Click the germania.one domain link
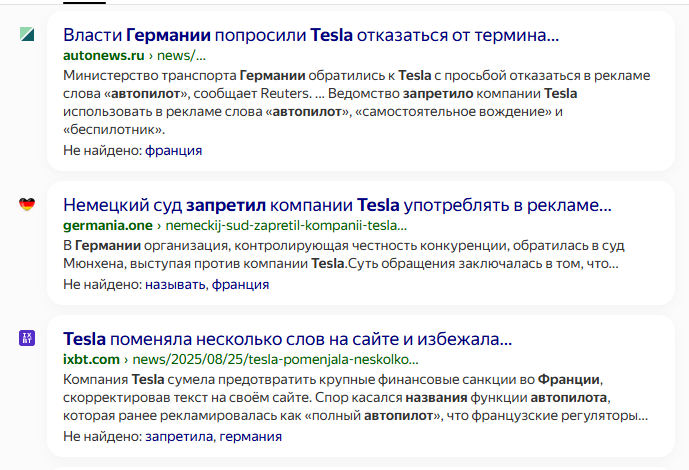Viewport: 689px width, 470px height. pyautogui.click(x=107, y=225)
